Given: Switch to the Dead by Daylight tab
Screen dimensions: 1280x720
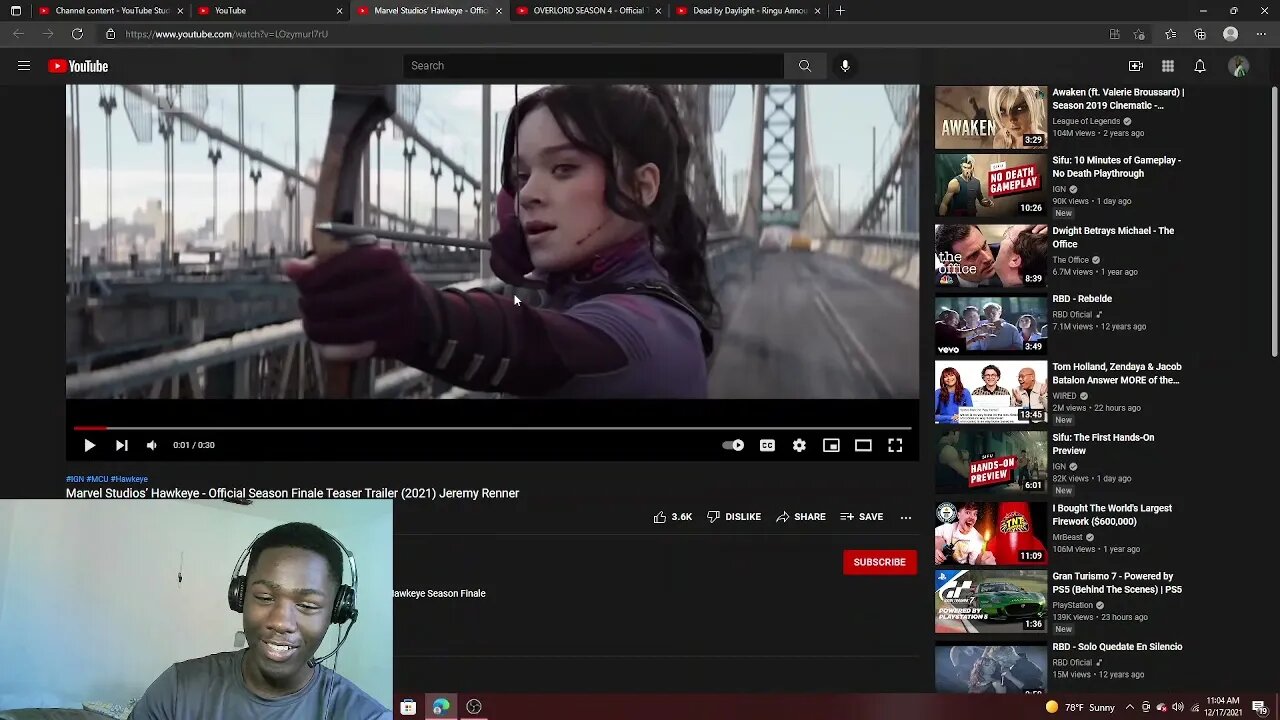Looking at the screenshot, I should click(x=748, y=10).
